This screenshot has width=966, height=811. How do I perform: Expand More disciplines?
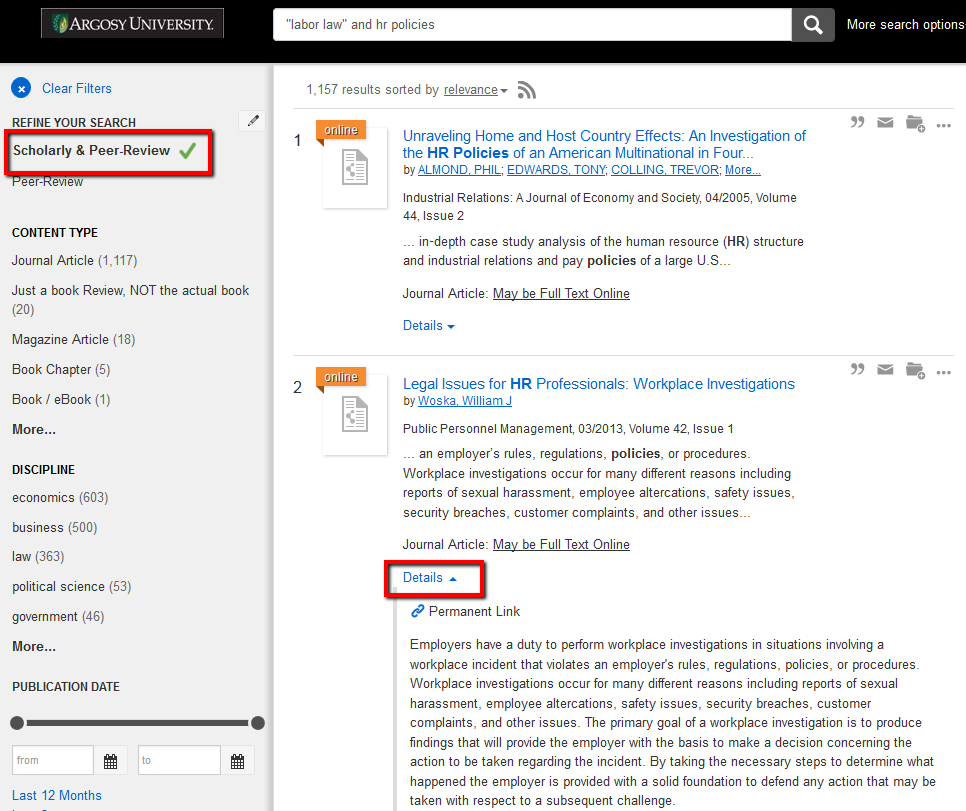coord(34,646)
